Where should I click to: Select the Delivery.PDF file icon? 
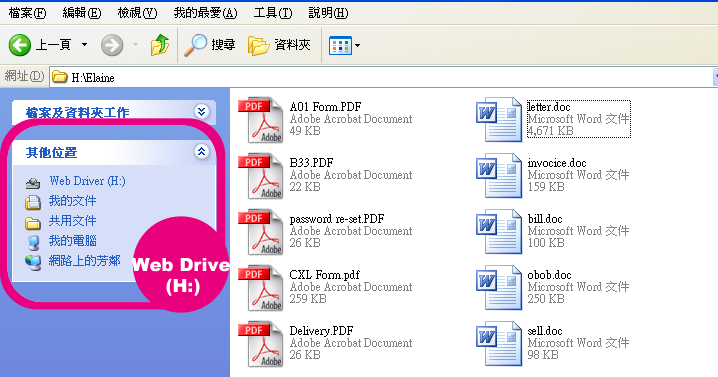point(260,344)
